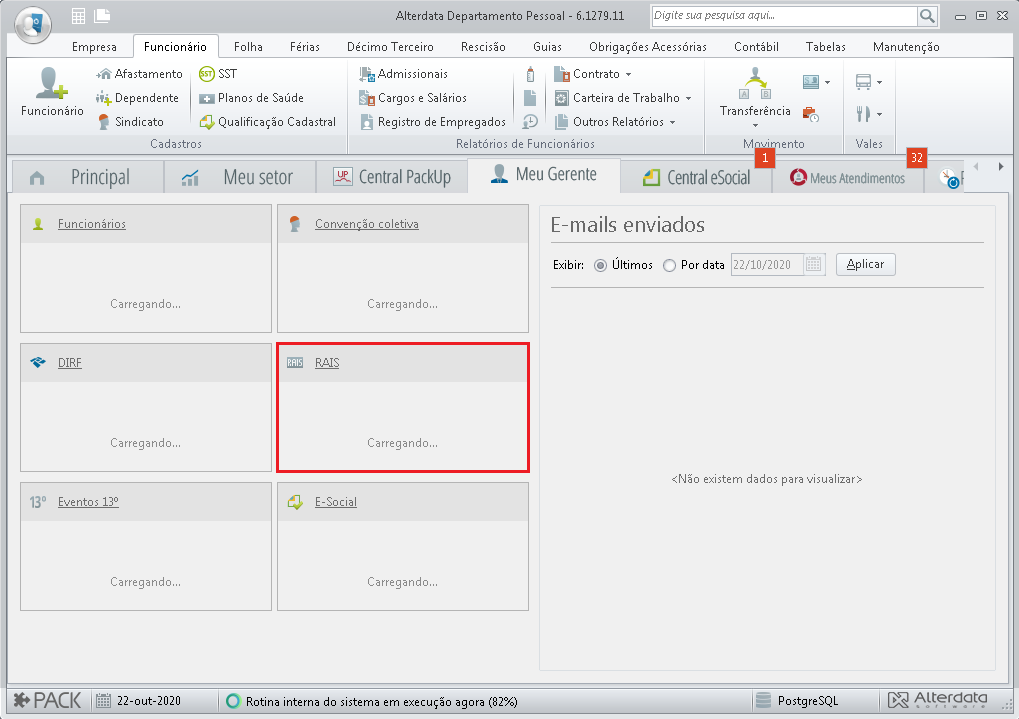Image resolution: width=1019 pixels, height=719 pixels.
Task: Select the Por data radio button
Action: coord(669,265)
